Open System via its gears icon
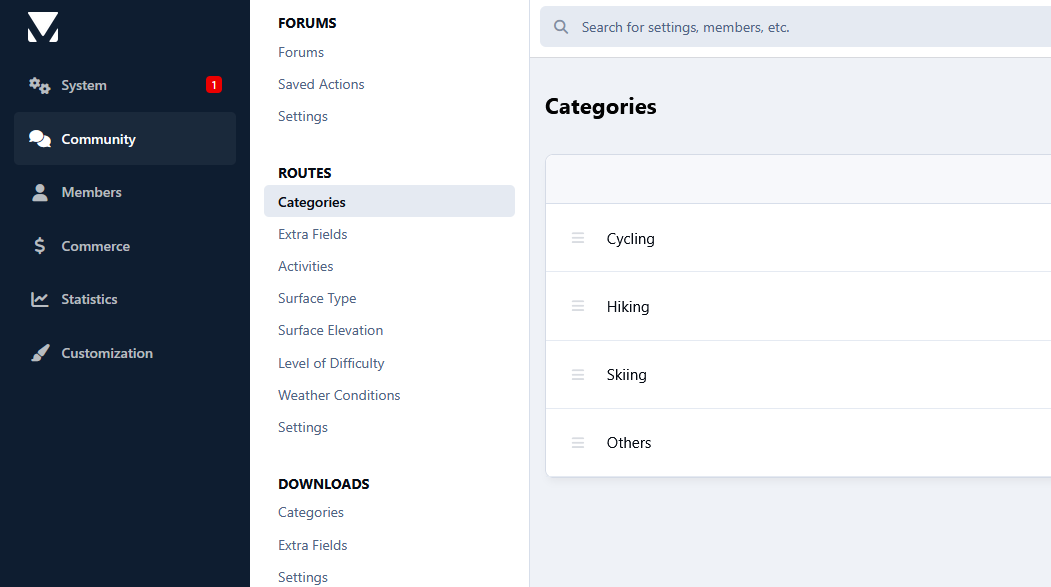The image size is (1051, 587). coord(40,85)
